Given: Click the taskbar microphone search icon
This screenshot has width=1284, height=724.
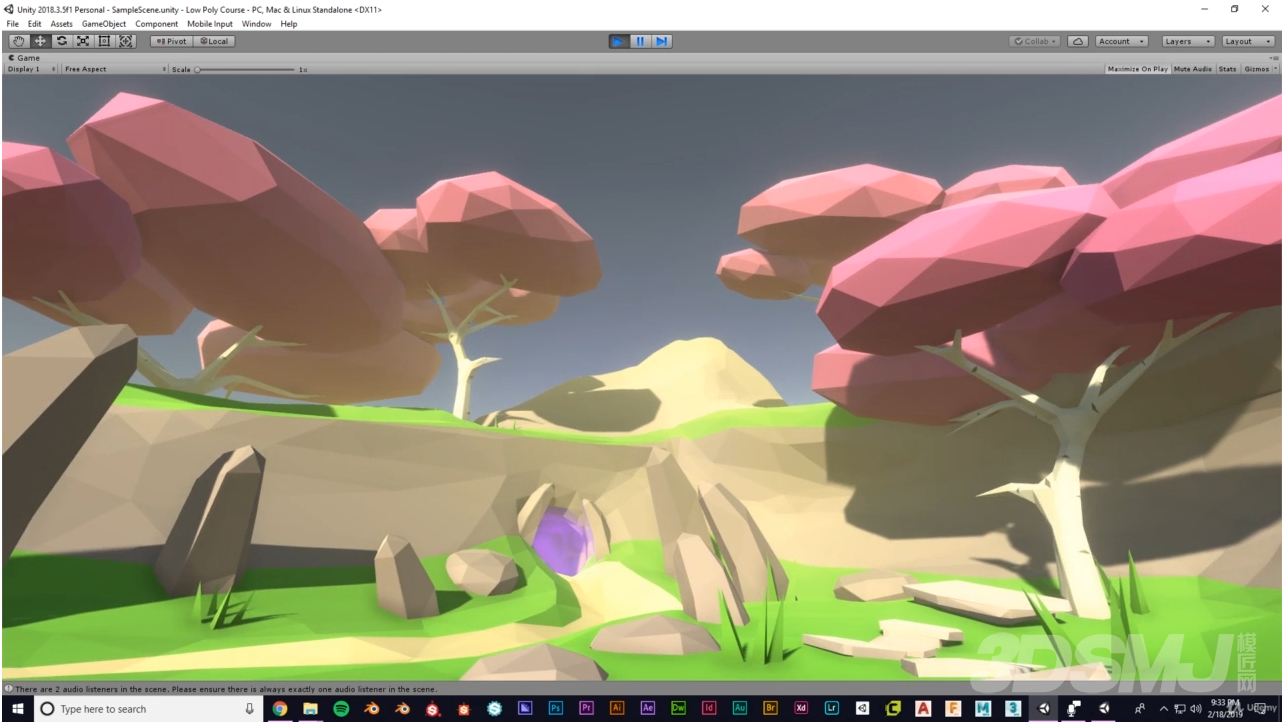Looking at the screenshot, I should pyautogui.click(x=250, y=709).
